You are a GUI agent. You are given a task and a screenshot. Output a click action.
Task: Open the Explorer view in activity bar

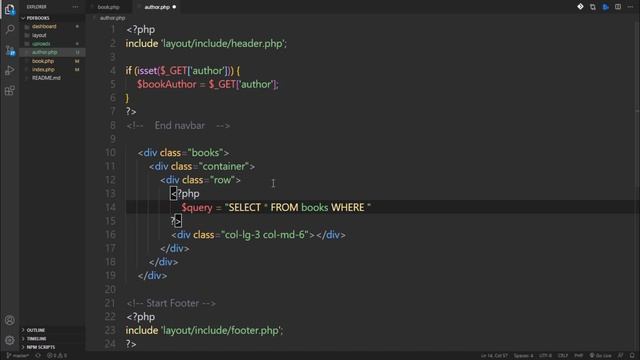[x=10, y=9]
